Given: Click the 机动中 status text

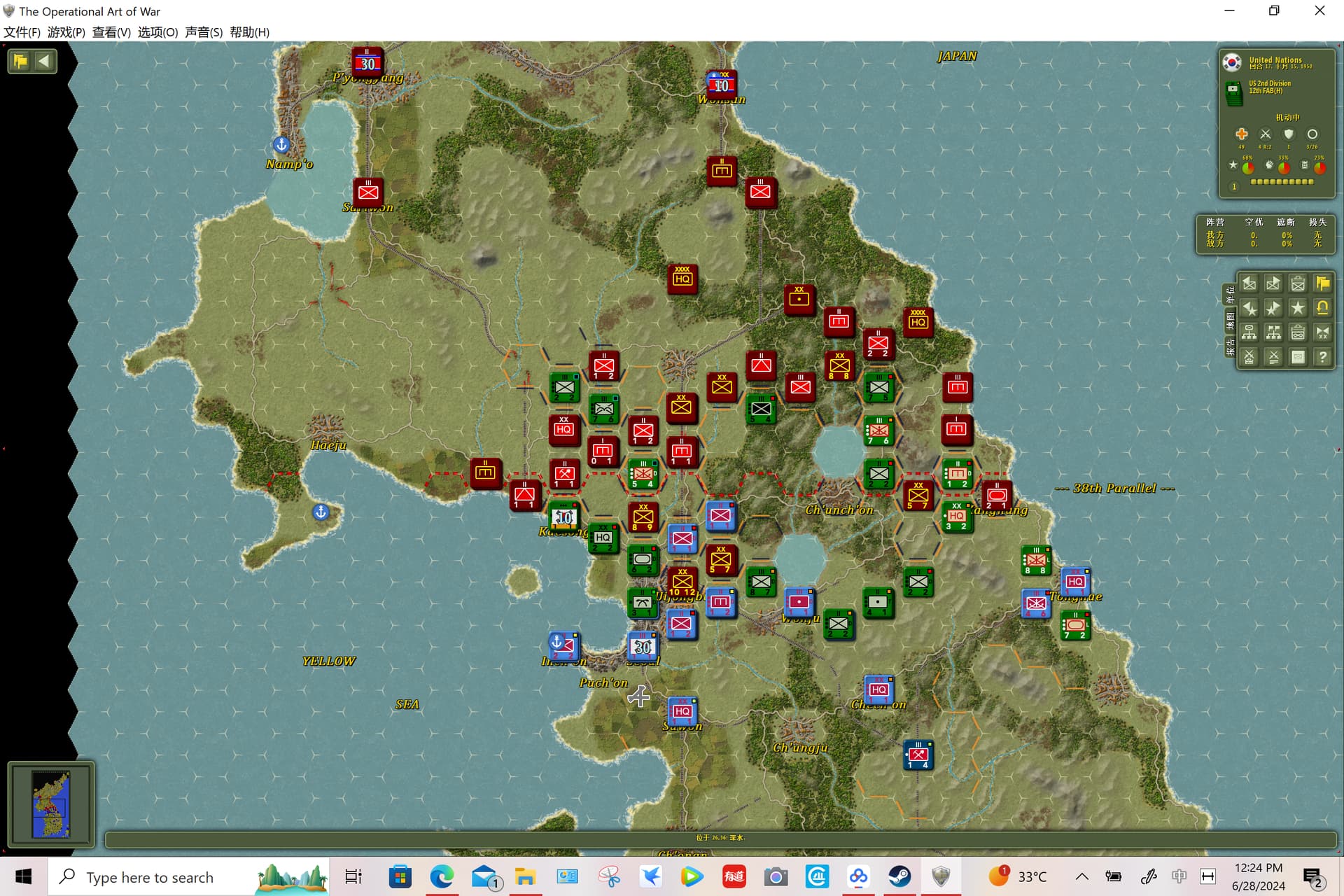Looking at the screenshot, I should click(x=1287, y=117).
